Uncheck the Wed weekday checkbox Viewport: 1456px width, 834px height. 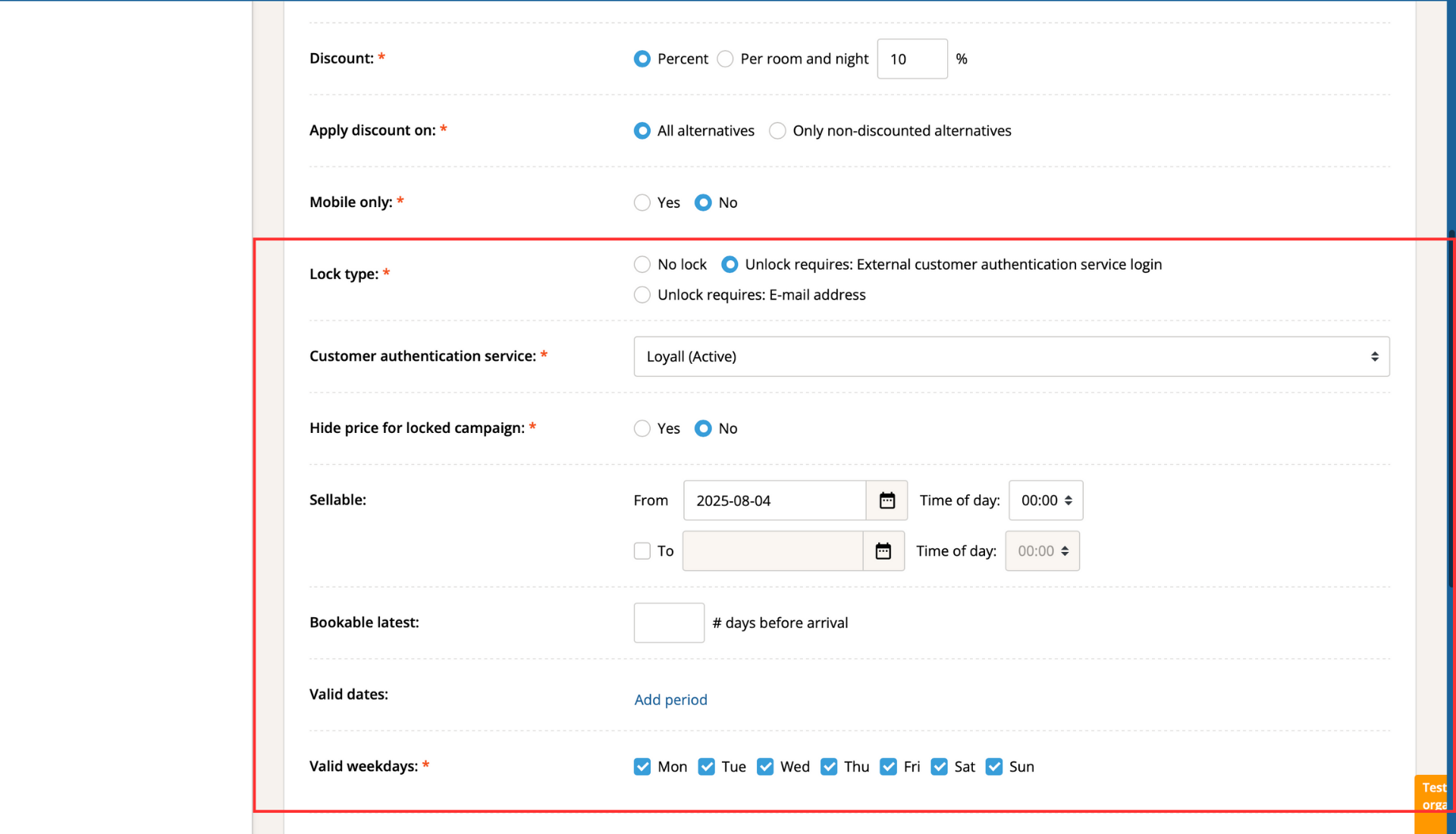point(765,767)
